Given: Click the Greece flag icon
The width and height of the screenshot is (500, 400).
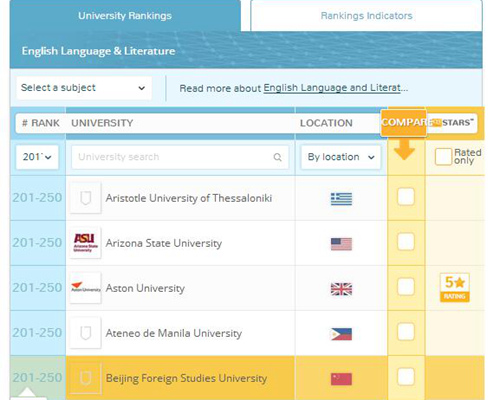Looking at the screenshot, I should coord(341,199).
